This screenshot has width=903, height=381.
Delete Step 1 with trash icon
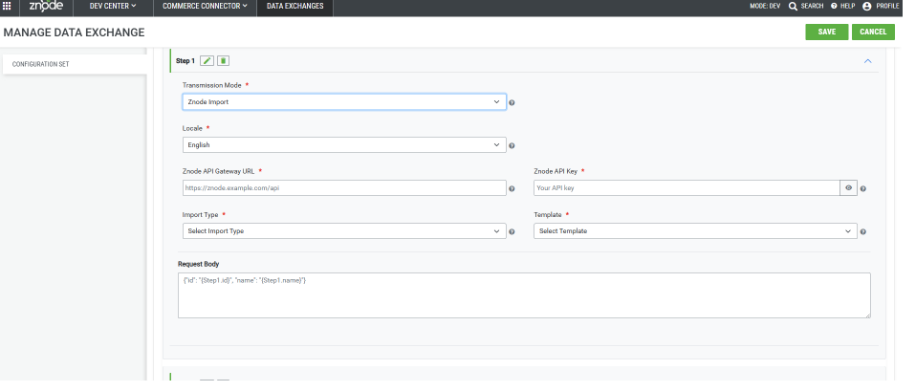223,60
